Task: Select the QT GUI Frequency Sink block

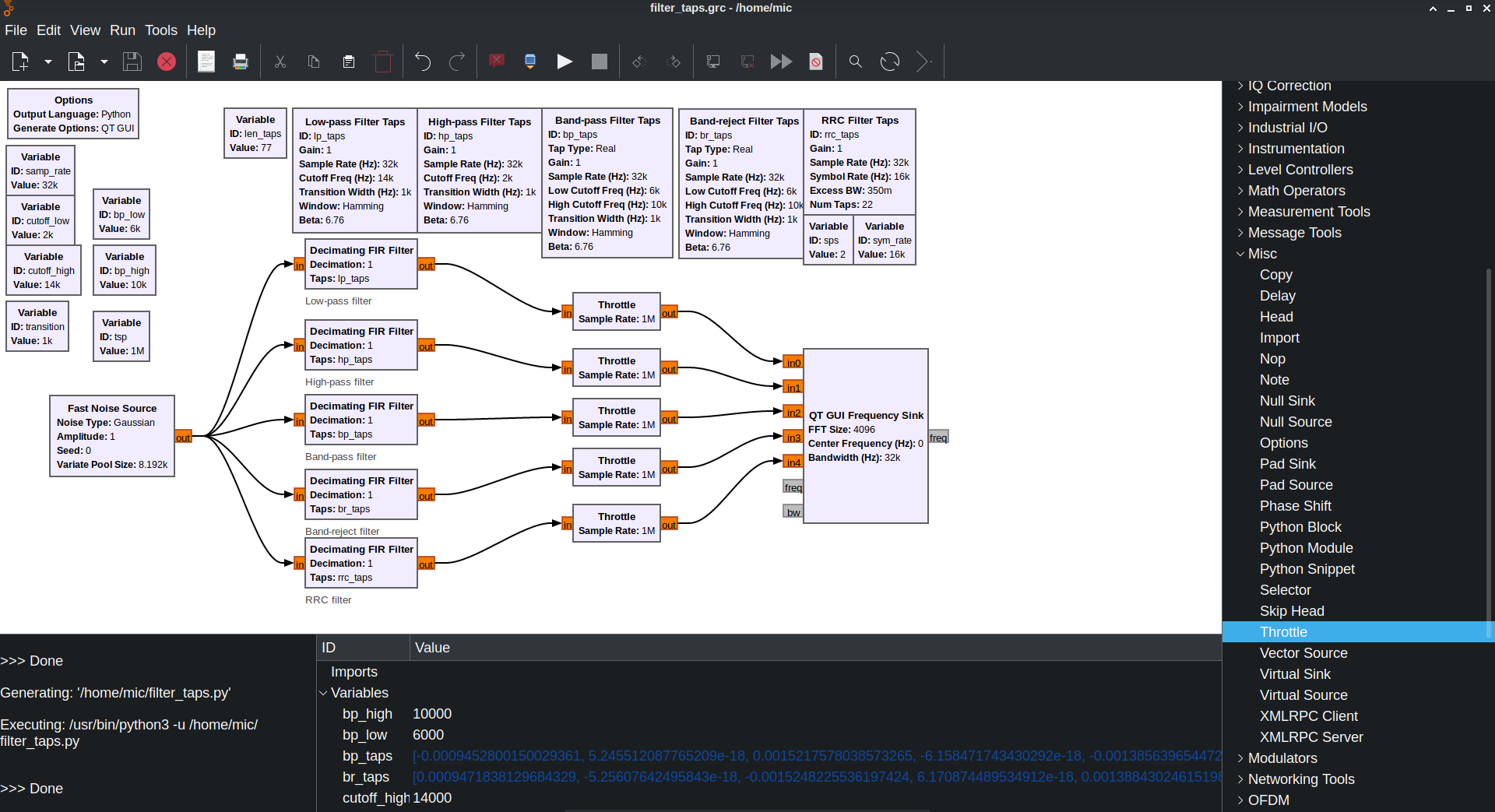Action: 865,436
